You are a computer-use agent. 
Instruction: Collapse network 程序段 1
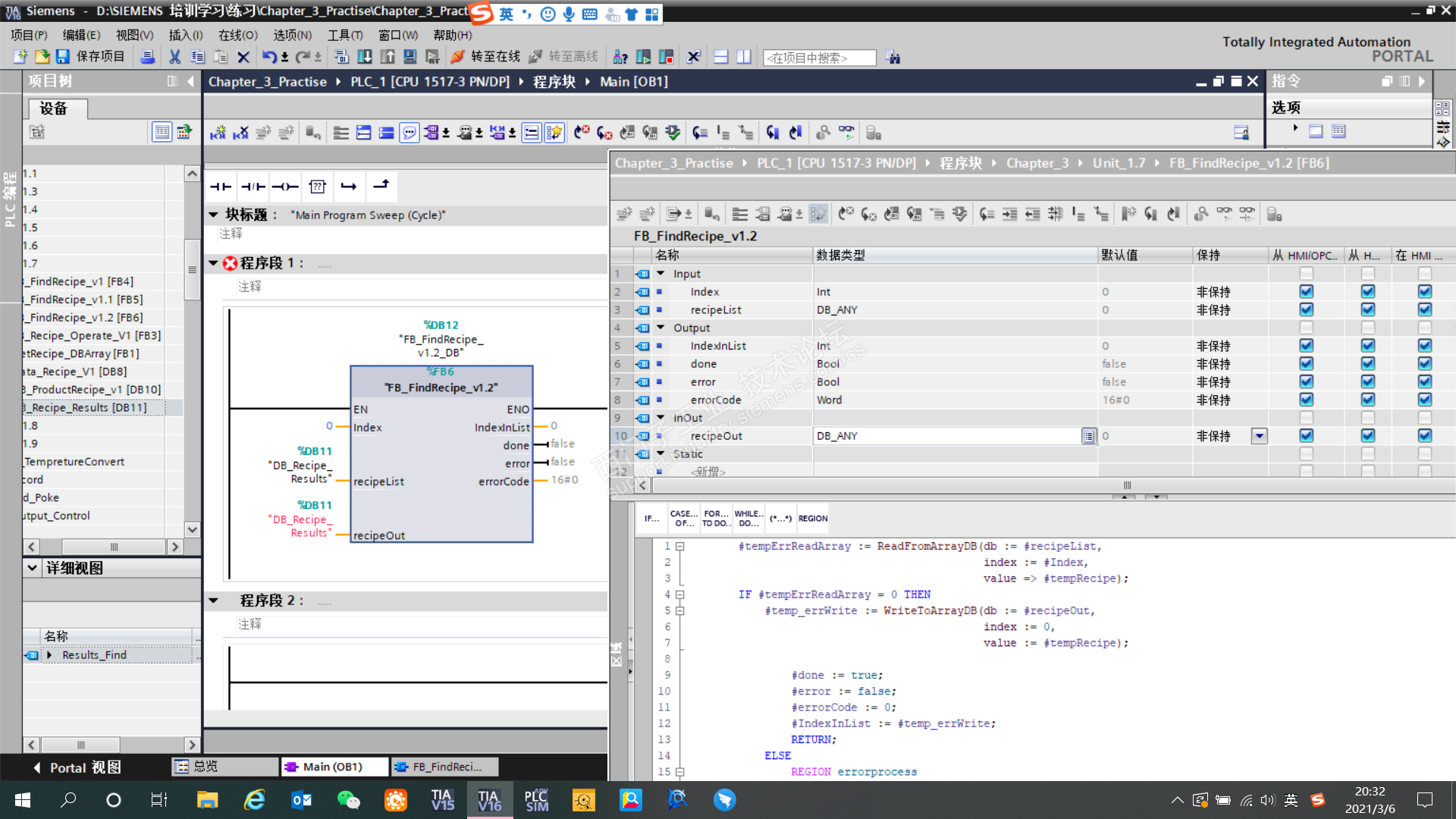point(214,263)
